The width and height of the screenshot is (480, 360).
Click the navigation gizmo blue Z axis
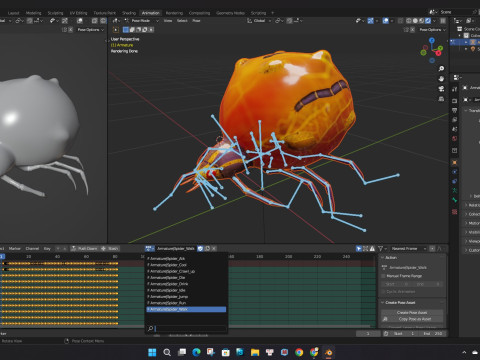[x=432, y=40]
